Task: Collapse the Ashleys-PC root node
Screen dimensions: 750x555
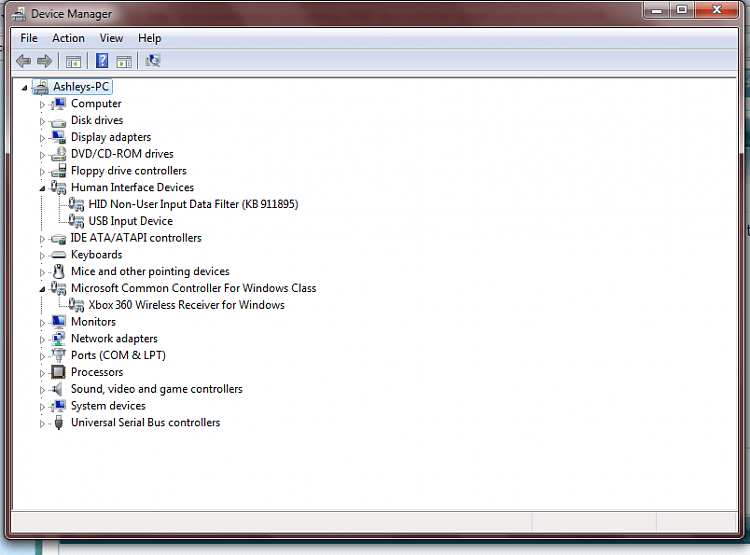Action: coord(24,88)
